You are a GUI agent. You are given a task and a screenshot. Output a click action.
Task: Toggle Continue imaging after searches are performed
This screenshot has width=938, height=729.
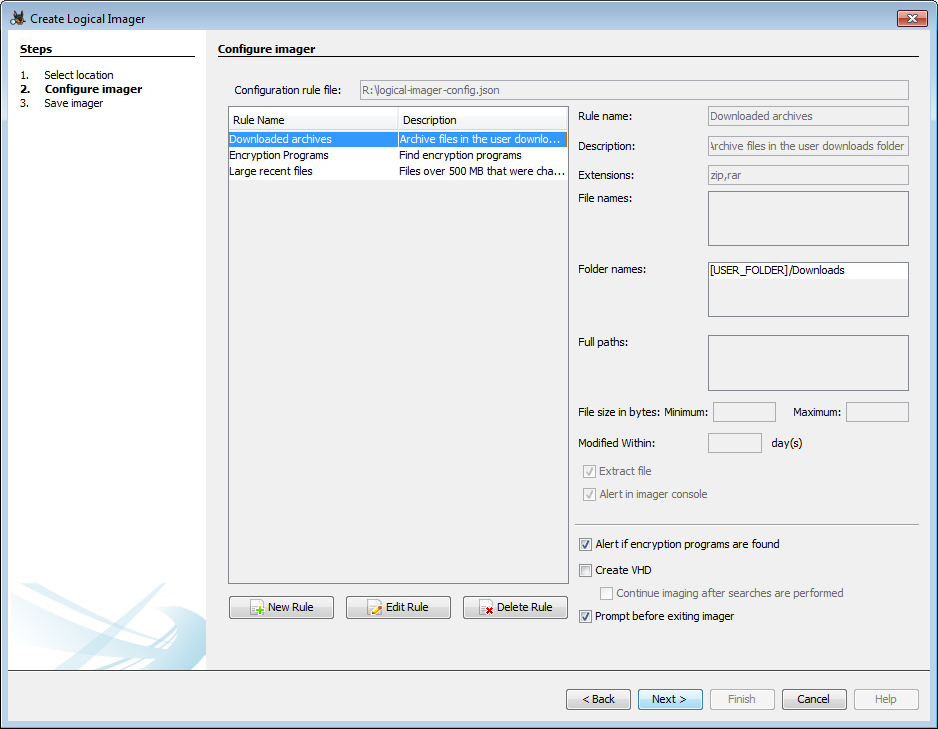(x=606, y=593)
